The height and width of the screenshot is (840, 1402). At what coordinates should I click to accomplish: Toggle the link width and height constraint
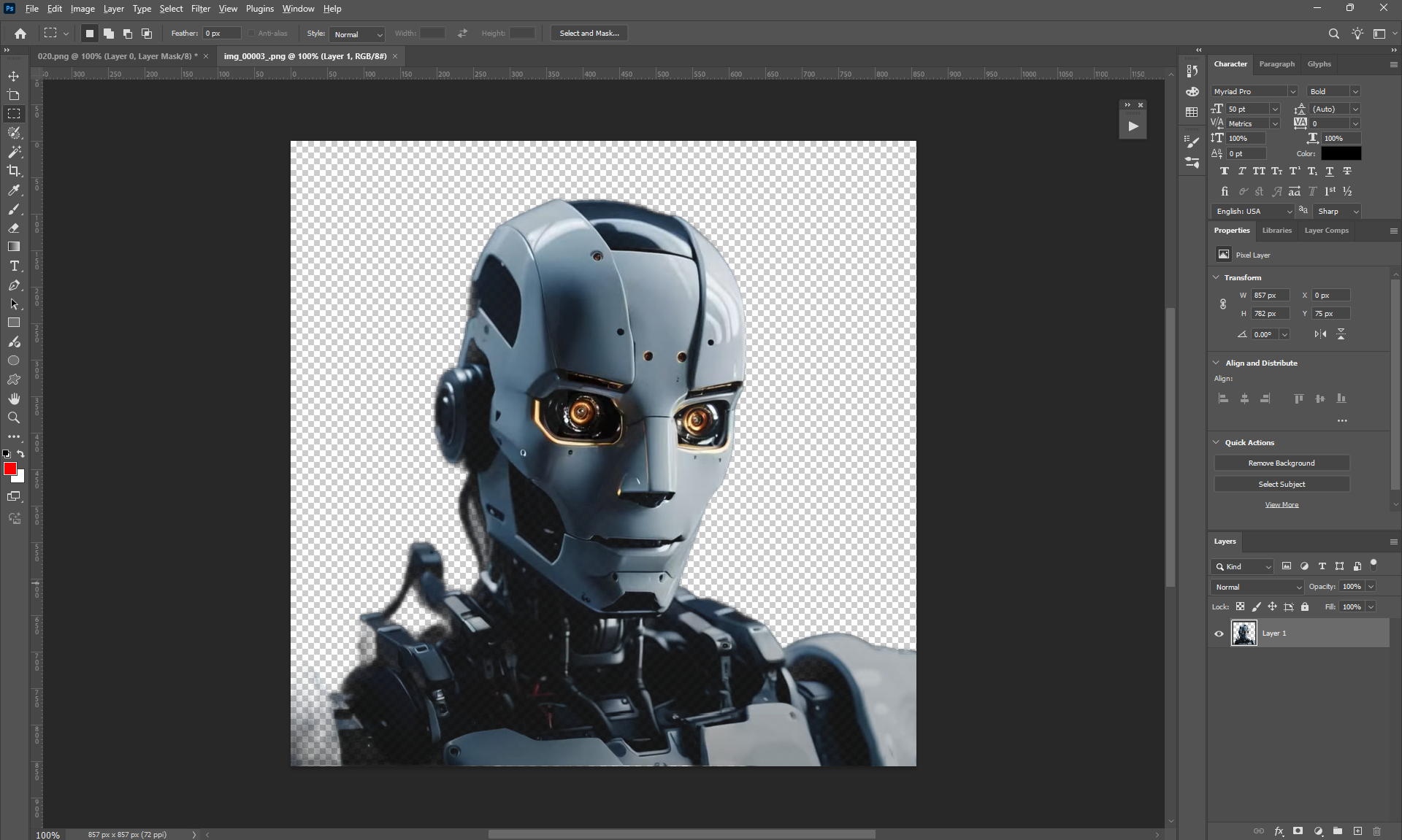coord(1223,304)
